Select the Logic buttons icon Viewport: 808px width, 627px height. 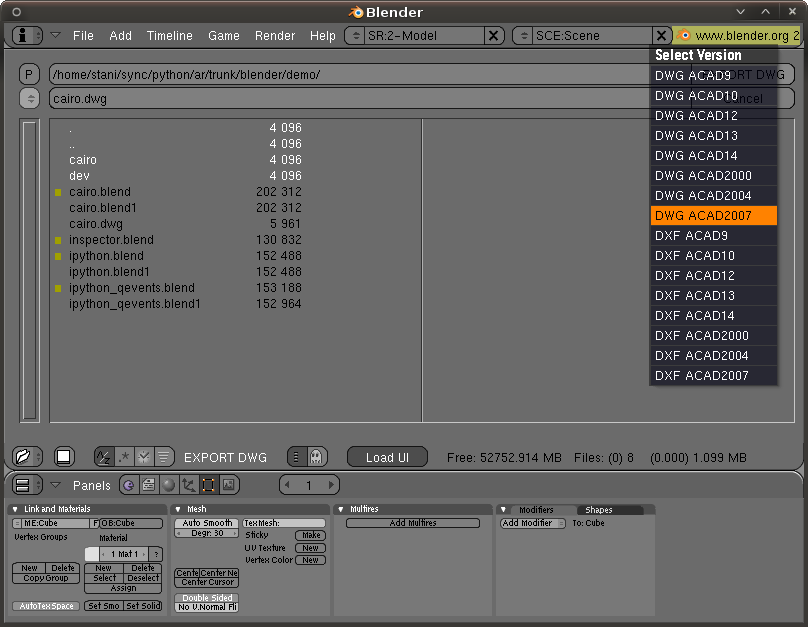pos(128,485)
